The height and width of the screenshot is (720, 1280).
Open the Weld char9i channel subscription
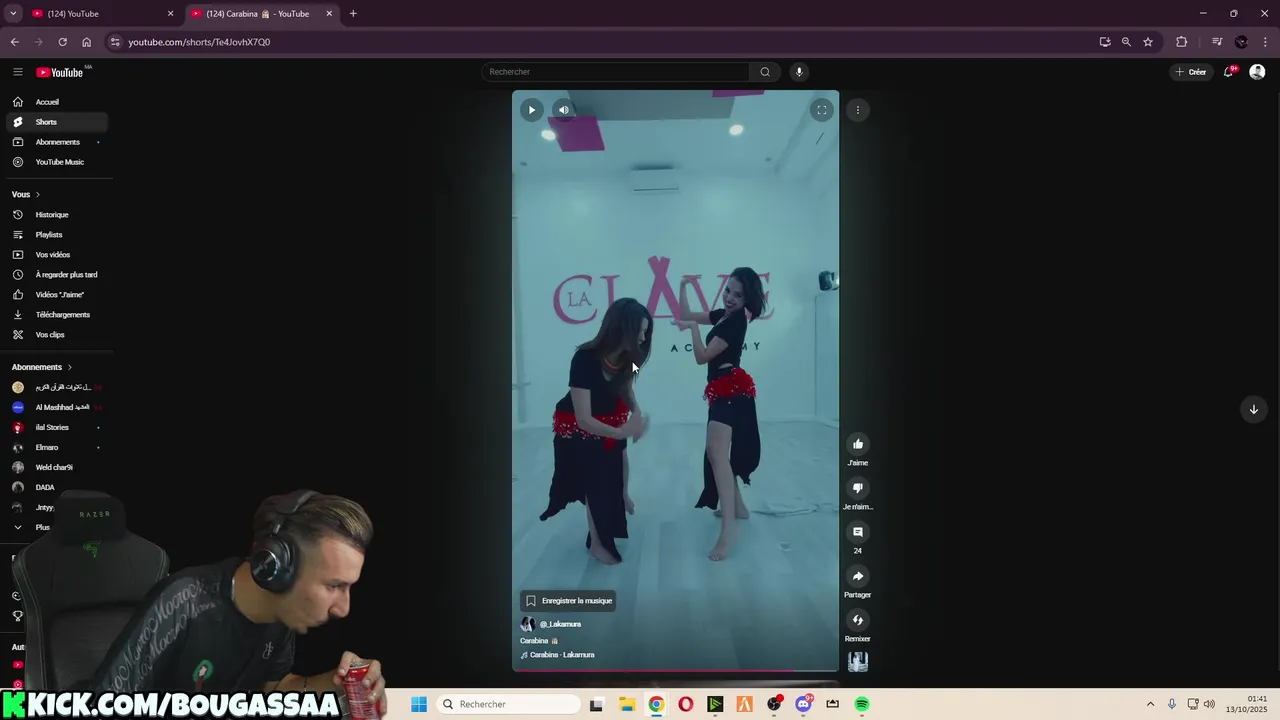(x=57, y=467)
